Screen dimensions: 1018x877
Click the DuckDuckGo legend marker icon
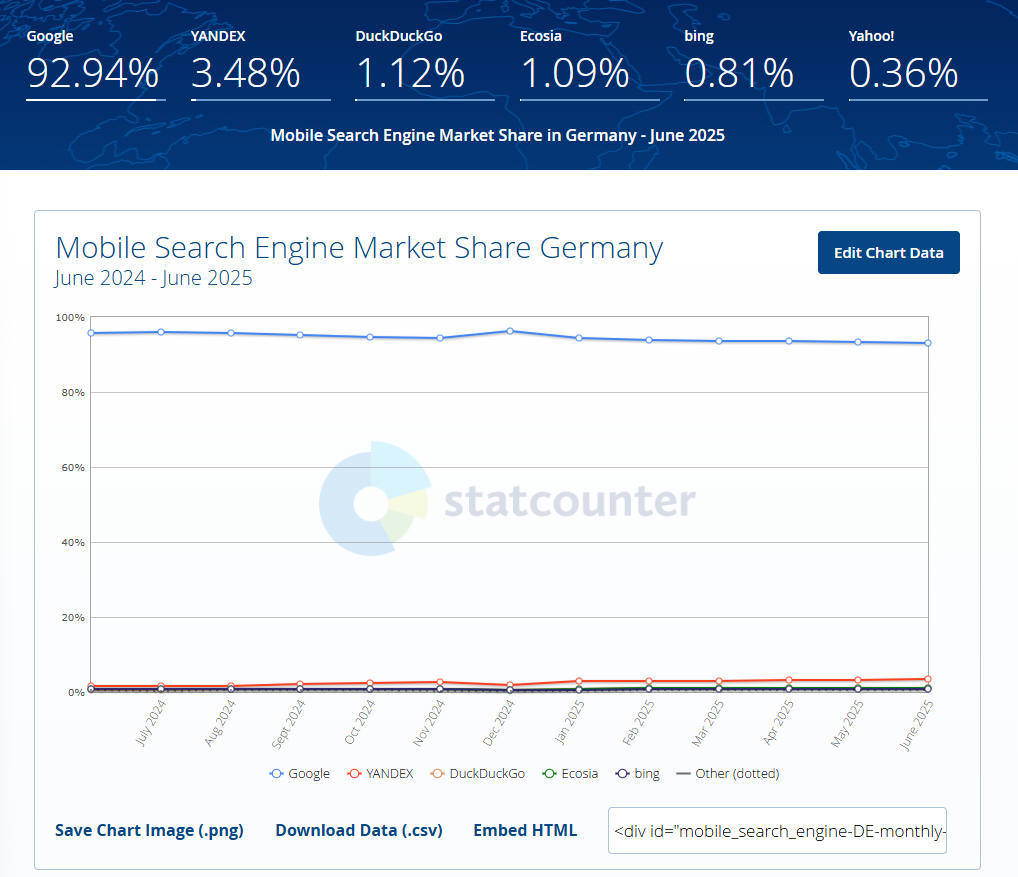pyautogui.click(x=437, y=774)
